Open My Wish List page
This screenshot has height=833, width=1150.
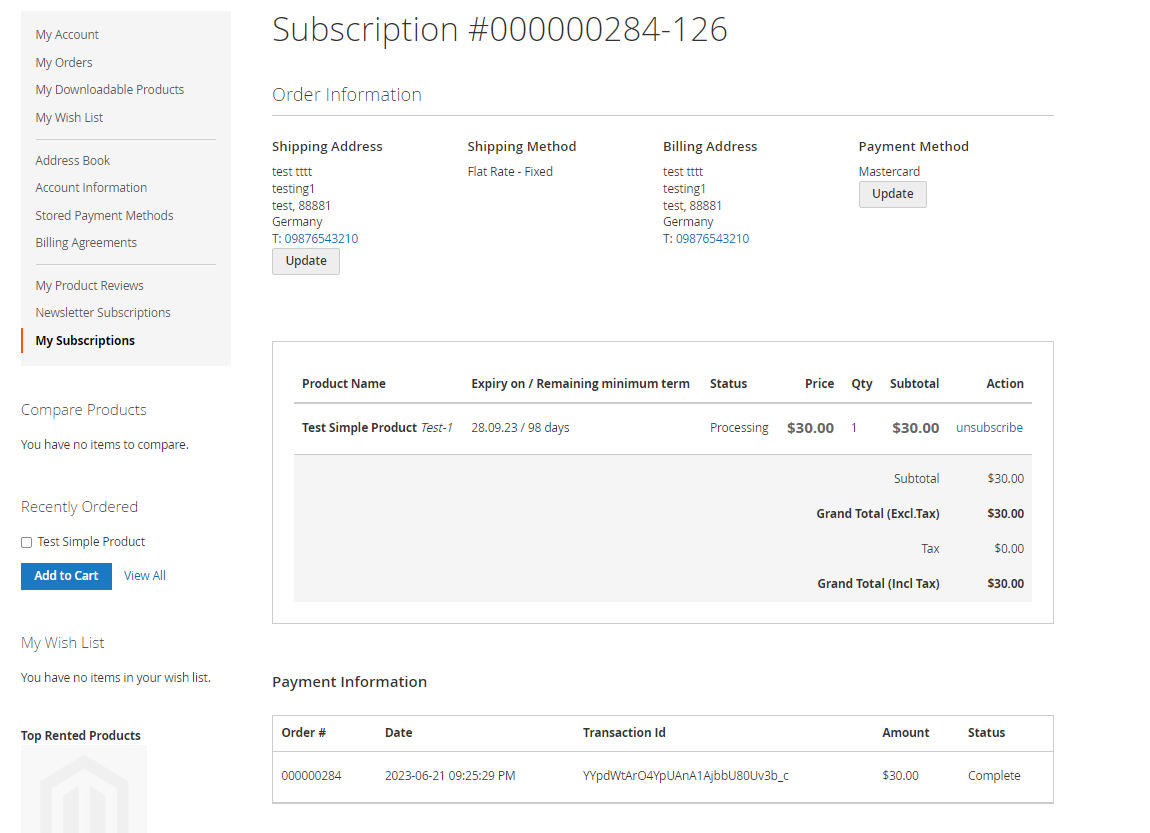coord(69,117)
